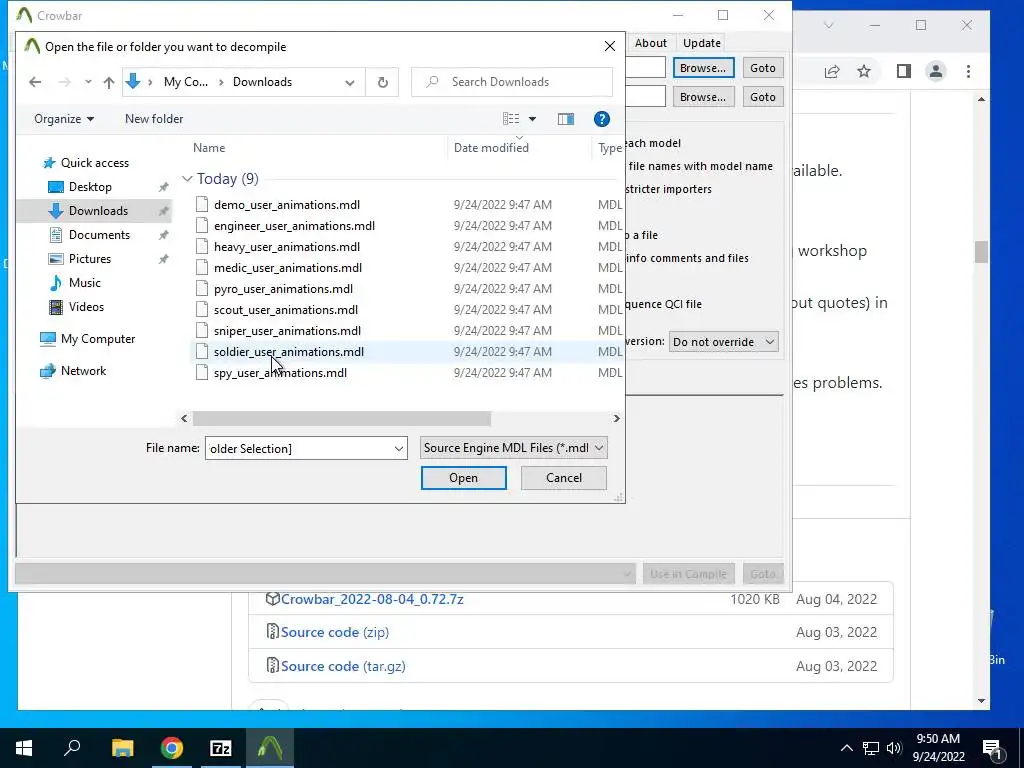Switch to Crowbar About tab
The image size is (1024, 768).
pyautogui.click(x=650, y=43)
